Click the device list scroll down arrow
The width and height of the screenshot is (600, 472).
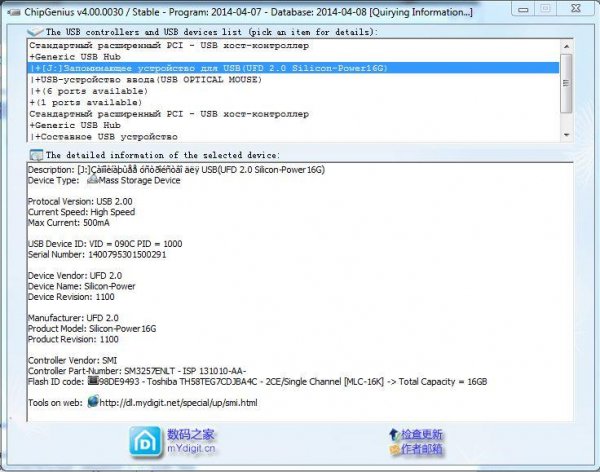567,135
